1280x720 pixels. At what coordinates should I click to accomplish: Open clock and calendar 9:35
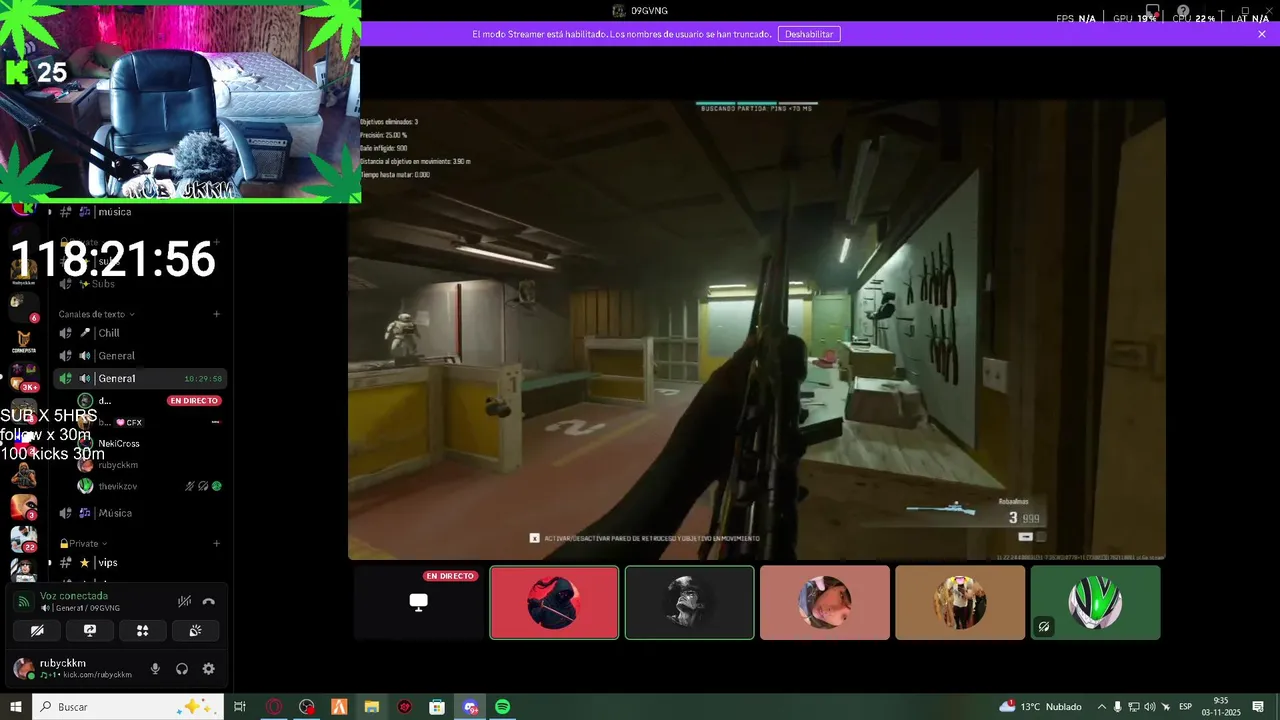tap(1221, 707)
